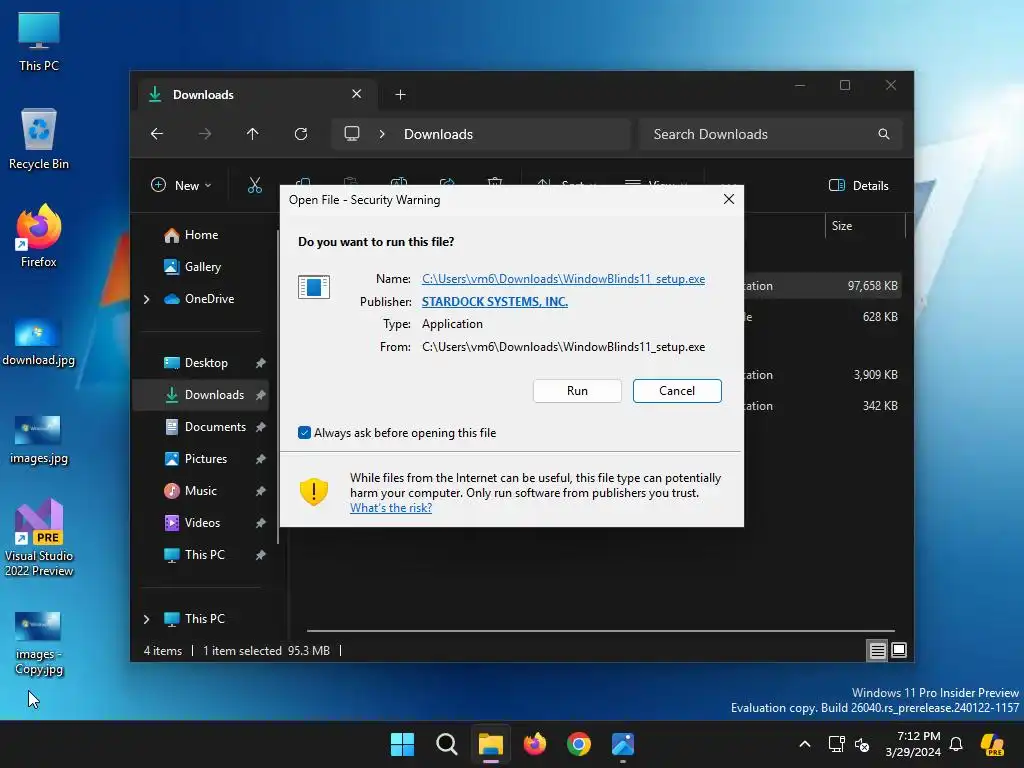
Task: Click the pin icon next to Music
Action: (261, 490)
